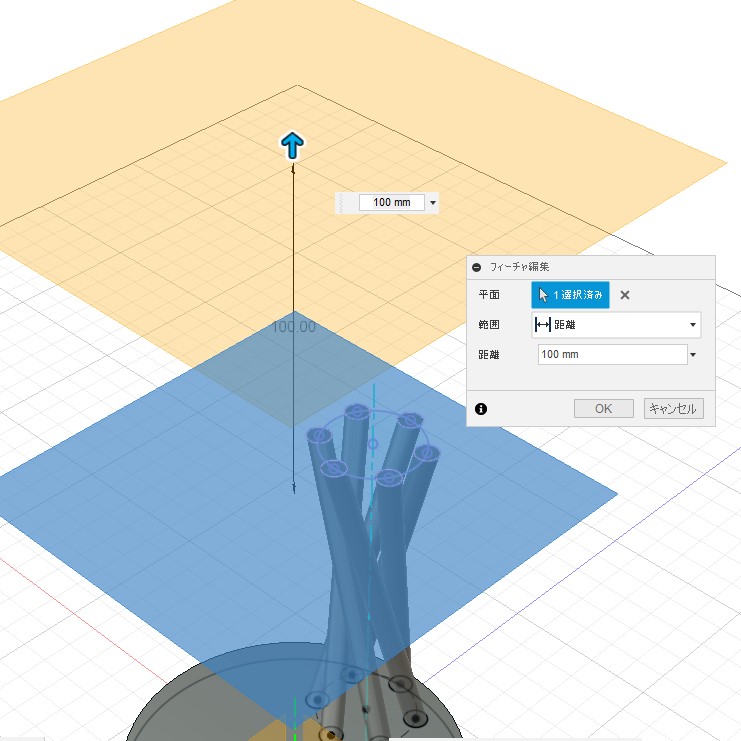The image size is (741, 741).
Task: Click the floating 100 mm input in the viewport
Action: point(392,203)
